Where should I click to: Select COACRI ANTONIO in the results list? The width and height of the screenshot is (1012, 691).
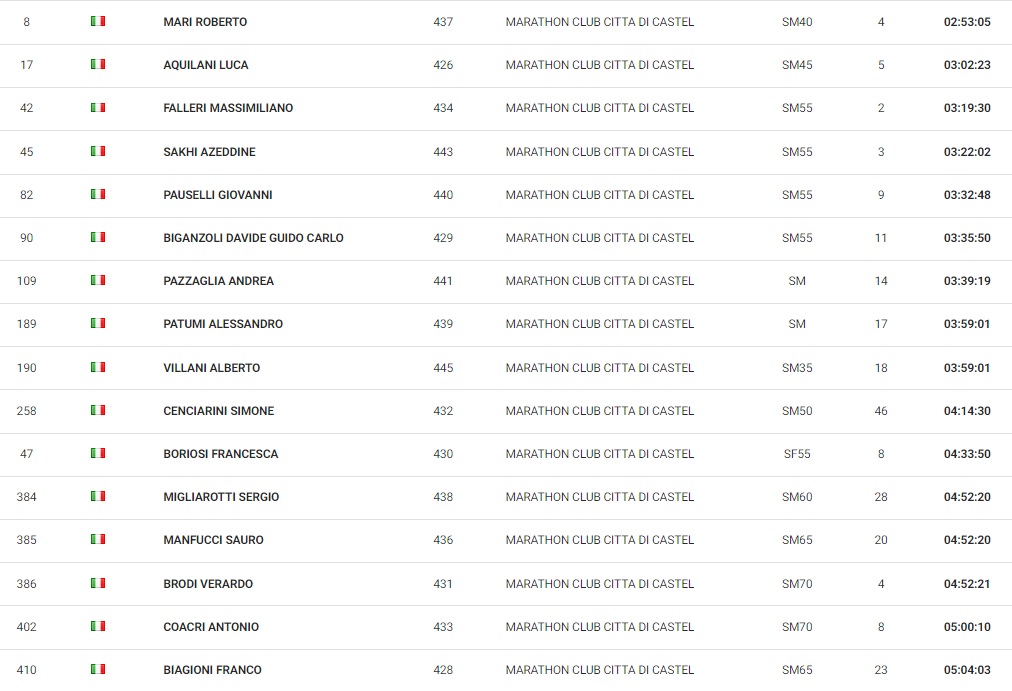[x=211, y=627]
